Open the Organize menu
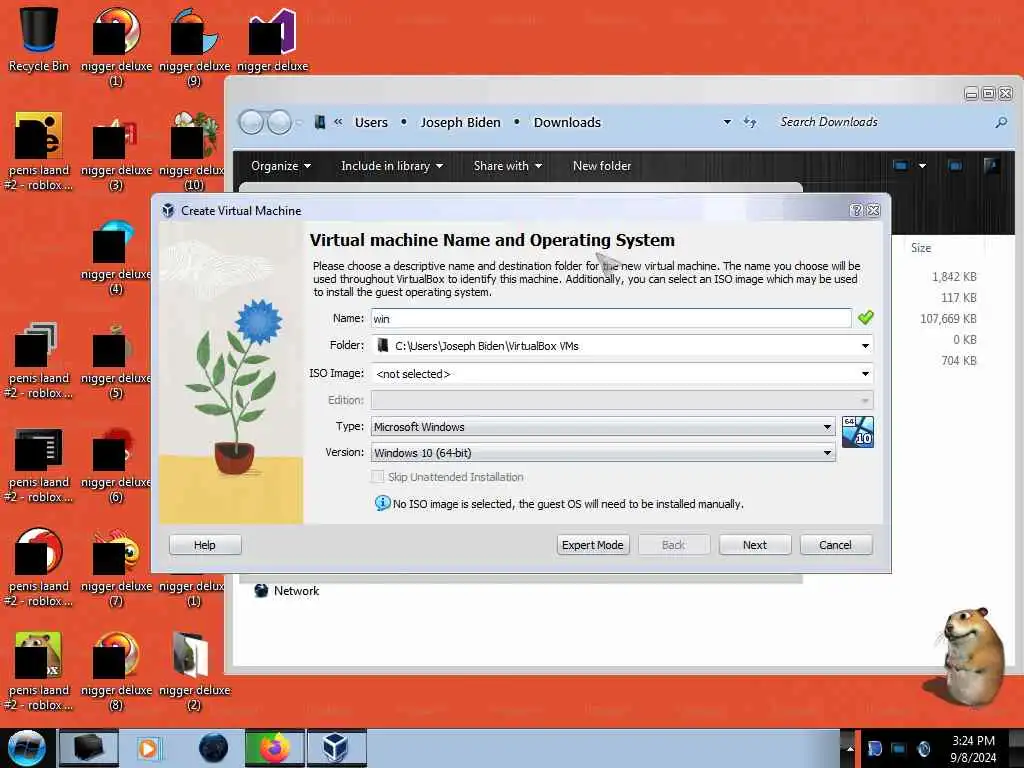 coord(281,166)
